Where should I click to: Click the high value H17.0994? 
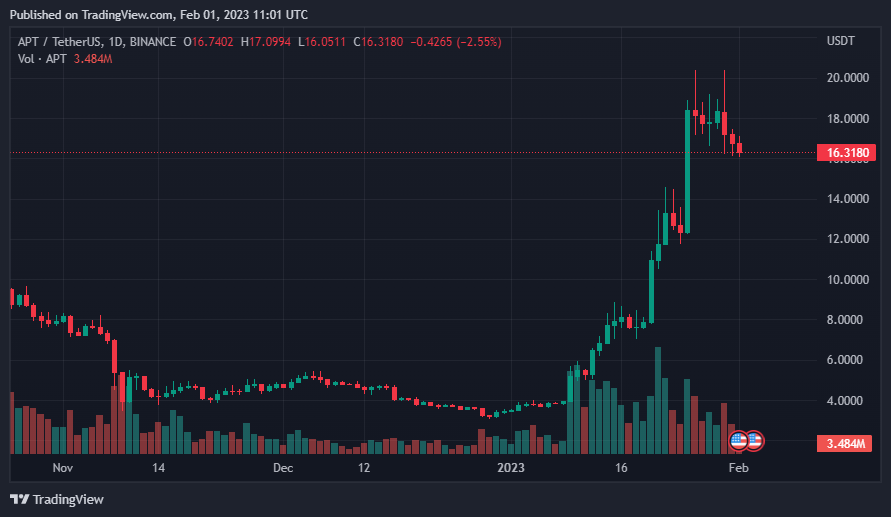[x=266, y=41]
